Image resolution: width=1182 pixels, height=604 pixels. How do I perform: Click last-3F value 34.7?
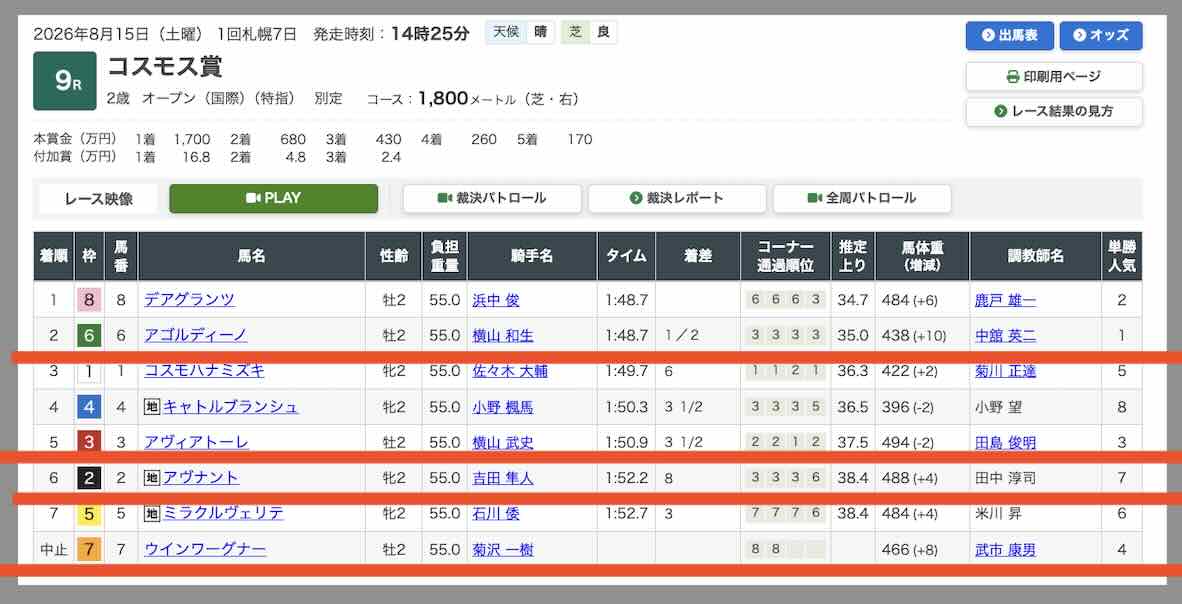853,300
